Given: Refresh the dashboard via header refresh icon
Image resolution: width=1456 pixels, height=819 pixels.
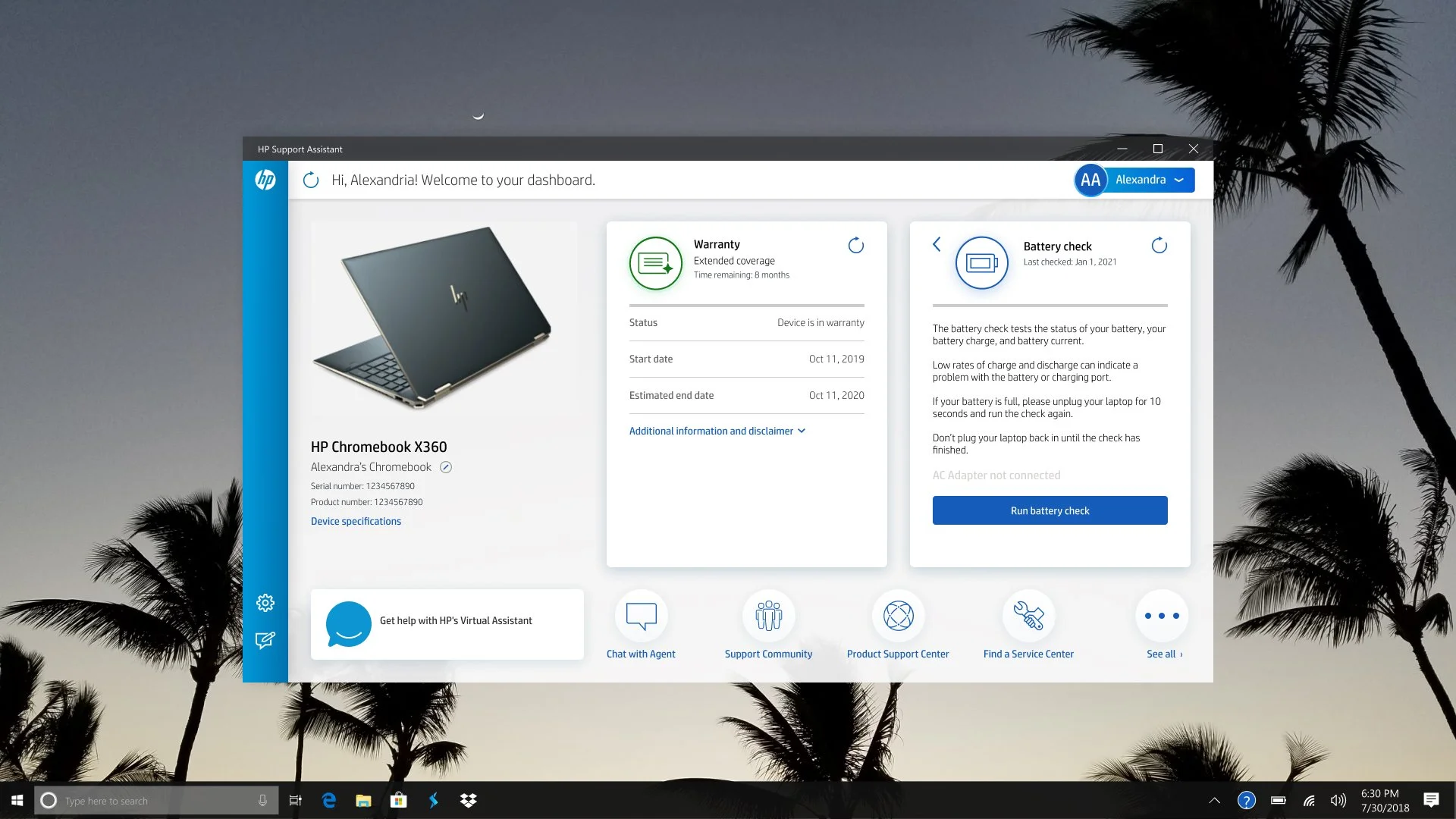Looking at the screenshot, I should coord(311,180).
